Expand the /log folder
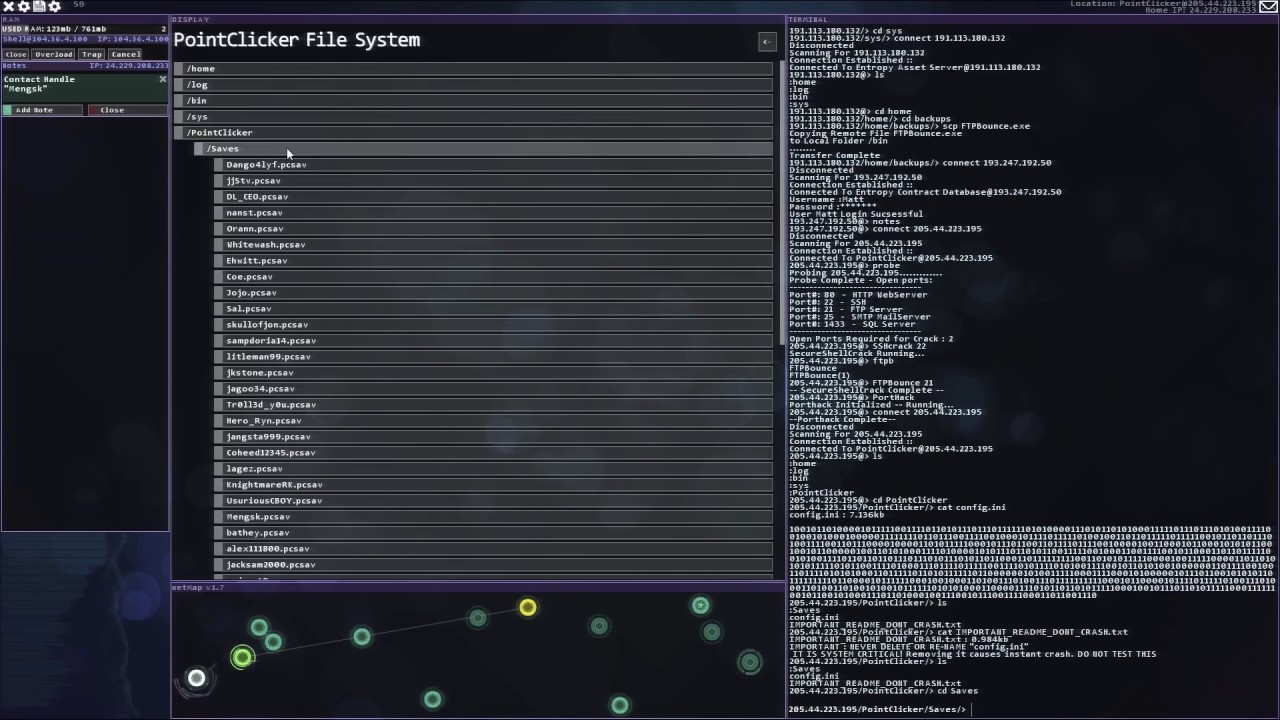This screenshot has height=720, width=1280. 473,85
